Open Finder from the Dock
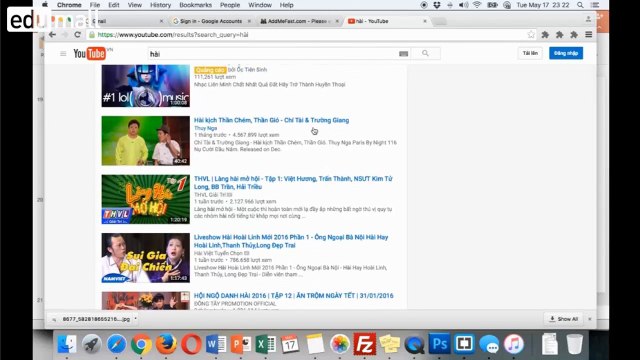 click(67, 344)
